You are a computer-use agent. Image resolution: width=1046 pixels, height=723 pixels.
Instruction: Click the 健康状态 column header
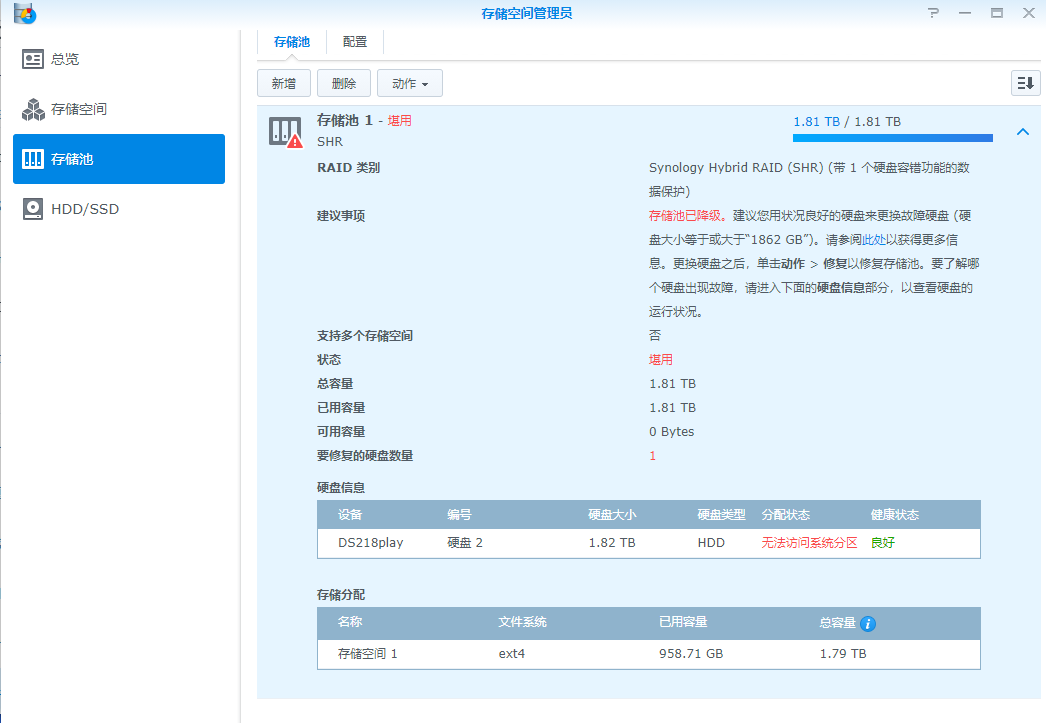click(895, 515)
